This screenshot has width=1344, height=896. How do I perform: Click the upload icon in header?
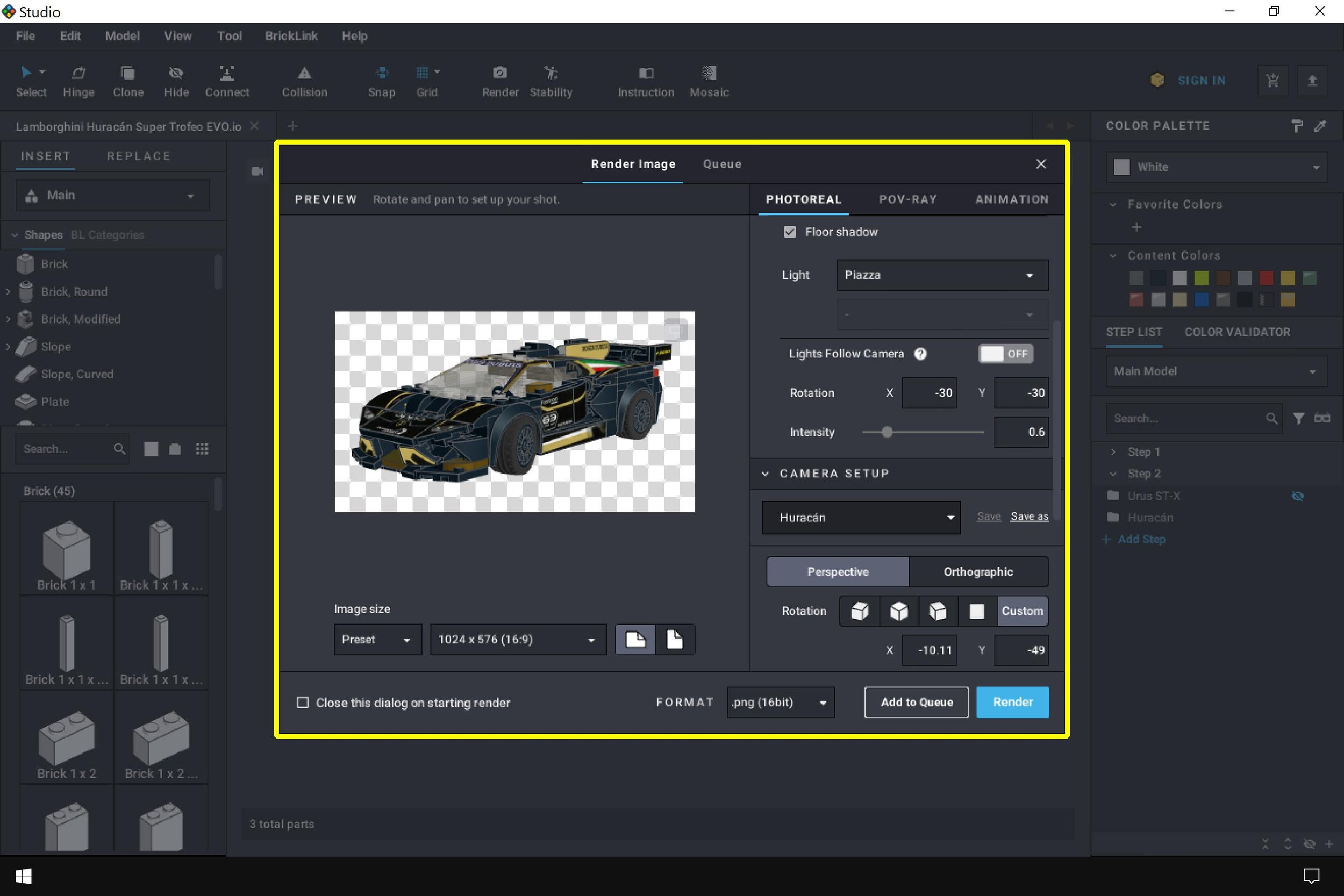[x=1313, y=81]
